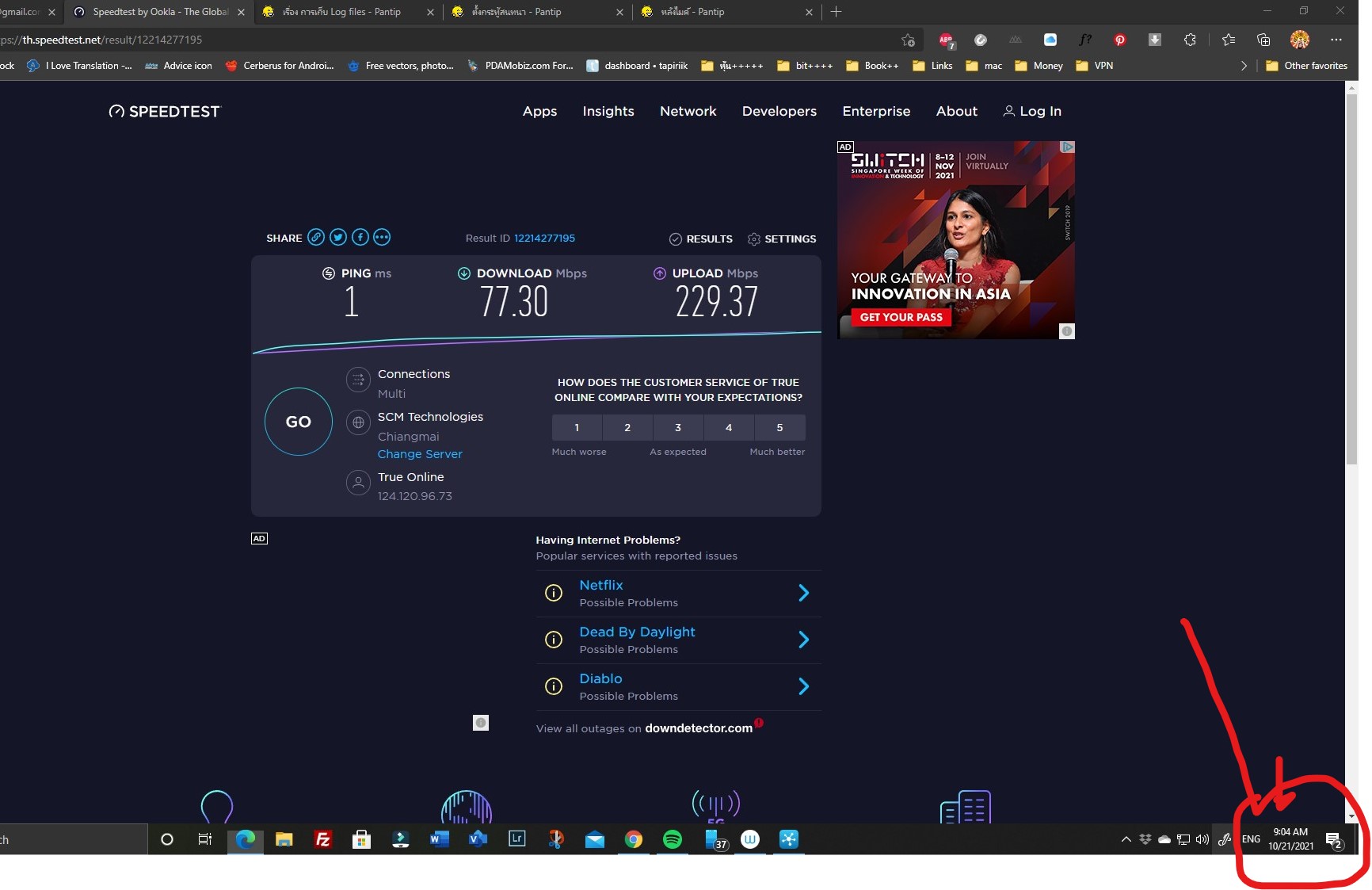
Task: Open Collections icon in toolbar
Action: tap(1263, 40)
